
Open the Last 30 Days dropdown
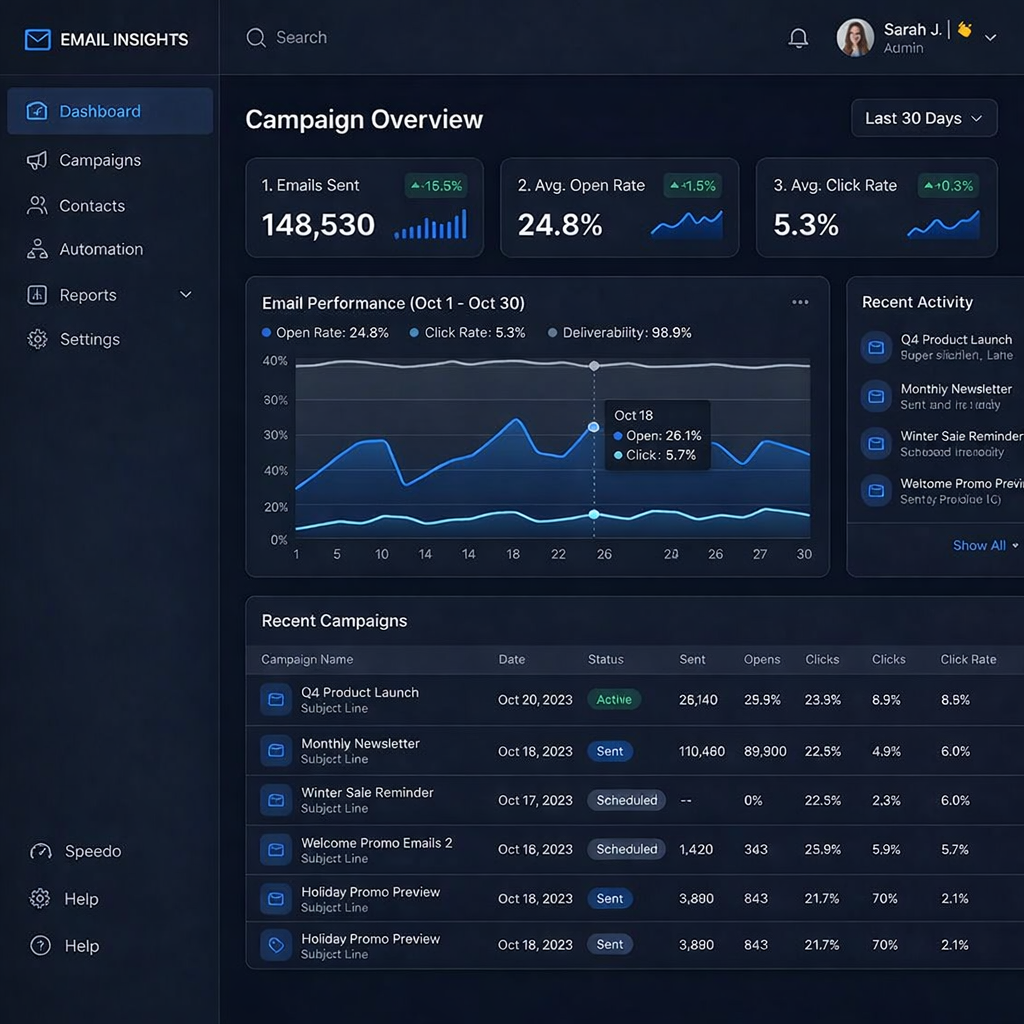point(924,118)
